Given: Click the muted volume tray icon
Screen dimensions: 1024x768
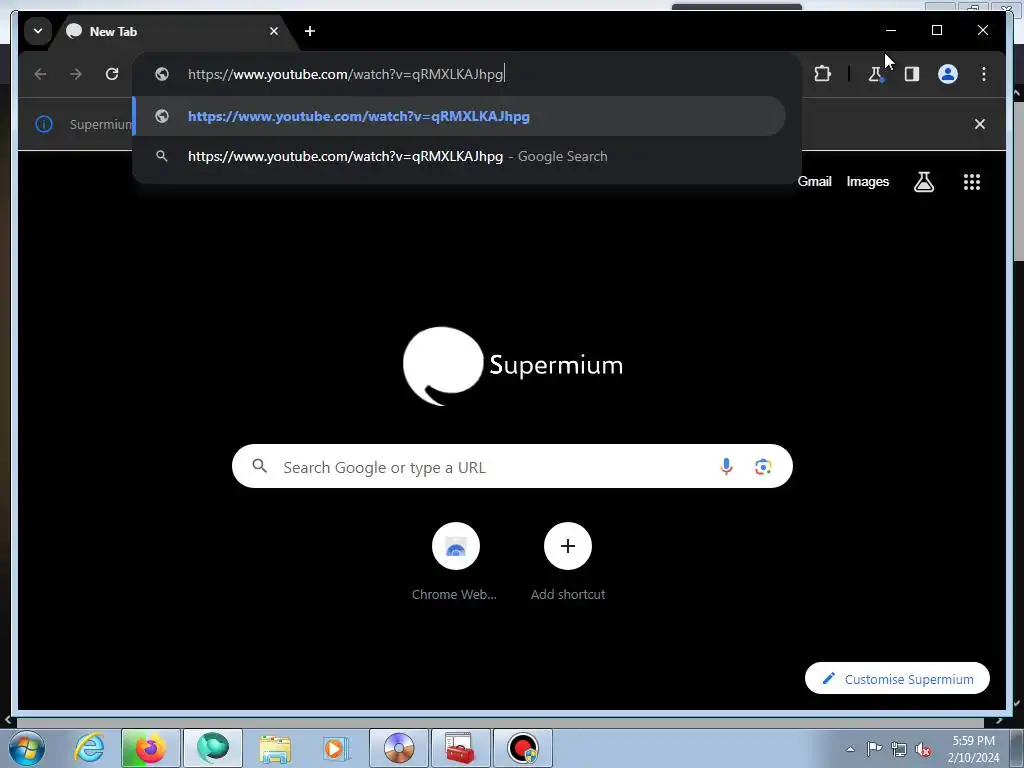Looking at the screenshot, I should (923, 750).
